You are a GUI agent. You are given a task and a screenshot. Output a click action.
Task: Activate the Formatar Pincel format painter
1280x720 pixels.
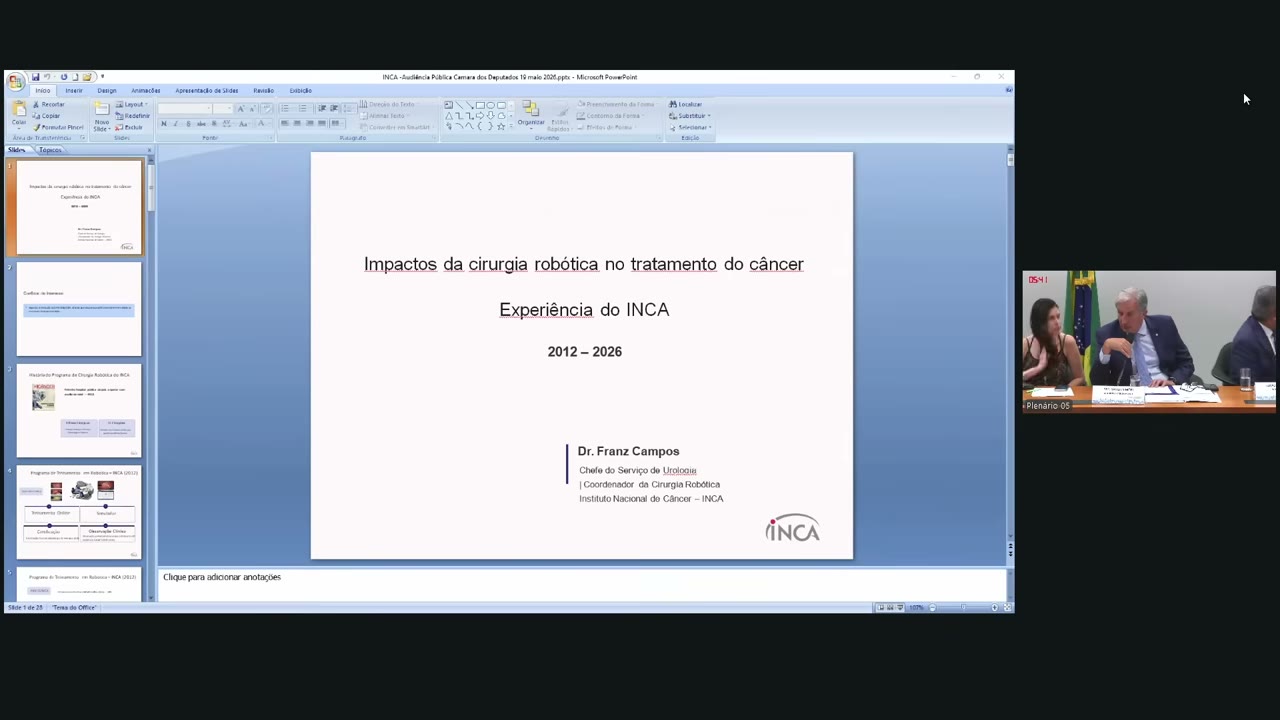point(59,127)
